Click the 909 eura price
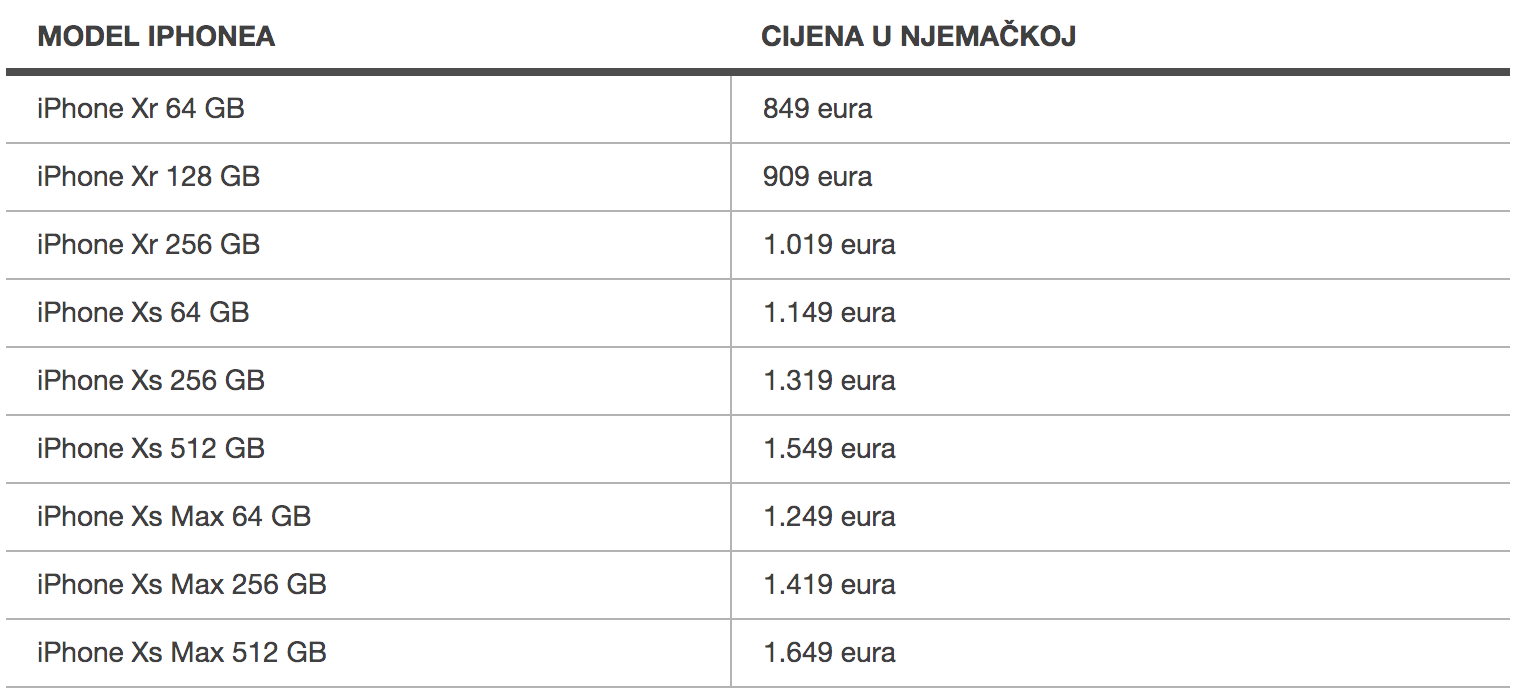 pyautogui.click(x=817, y=176)
